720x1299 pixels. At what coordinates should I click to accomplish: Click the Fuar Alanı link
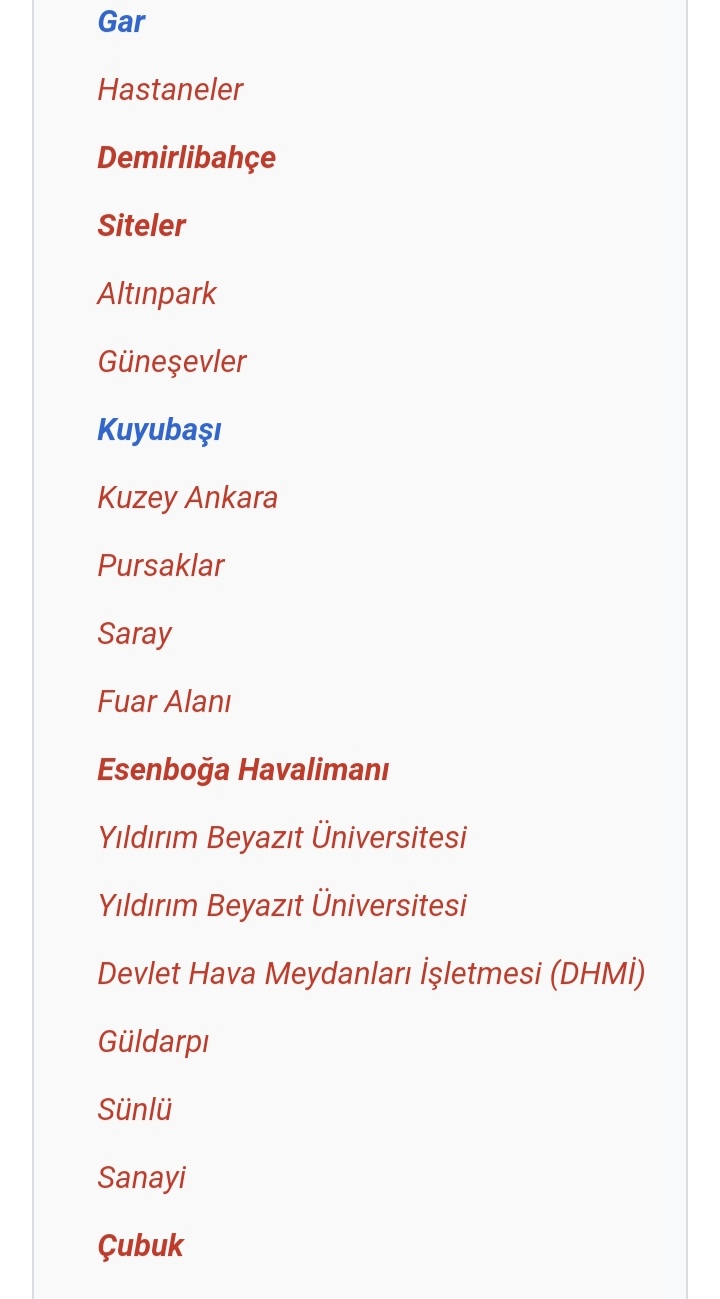[x=164, y=702]
